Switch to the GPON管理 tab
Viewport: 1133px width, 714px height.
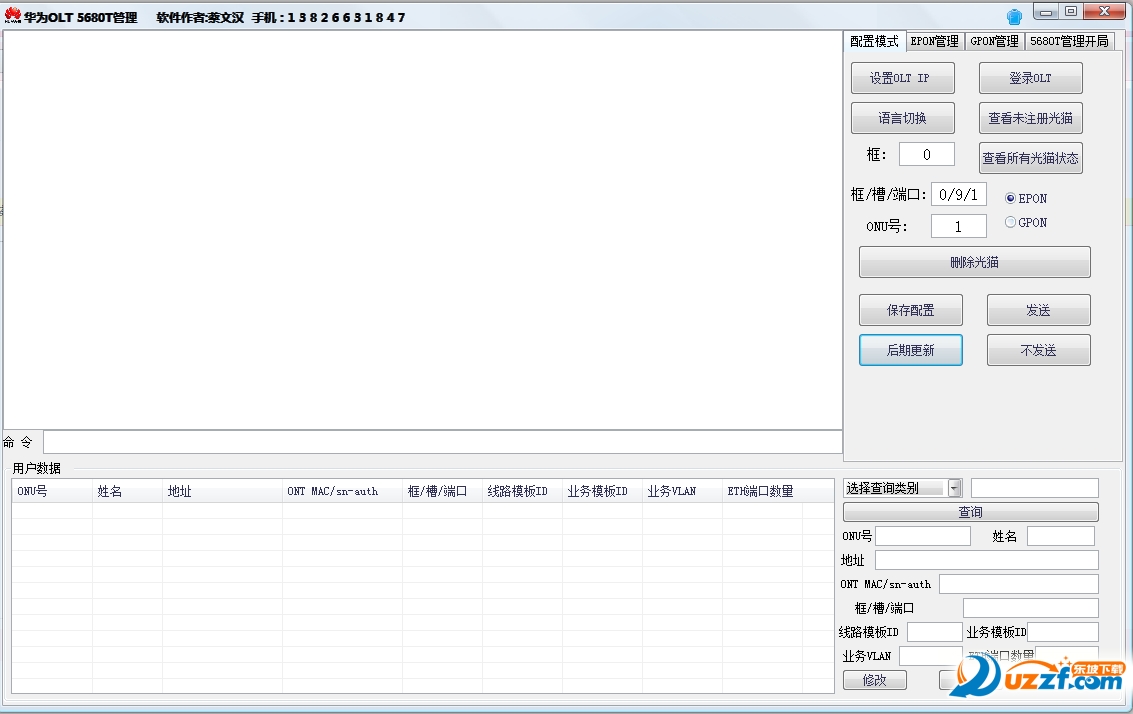tap(993, 41)
